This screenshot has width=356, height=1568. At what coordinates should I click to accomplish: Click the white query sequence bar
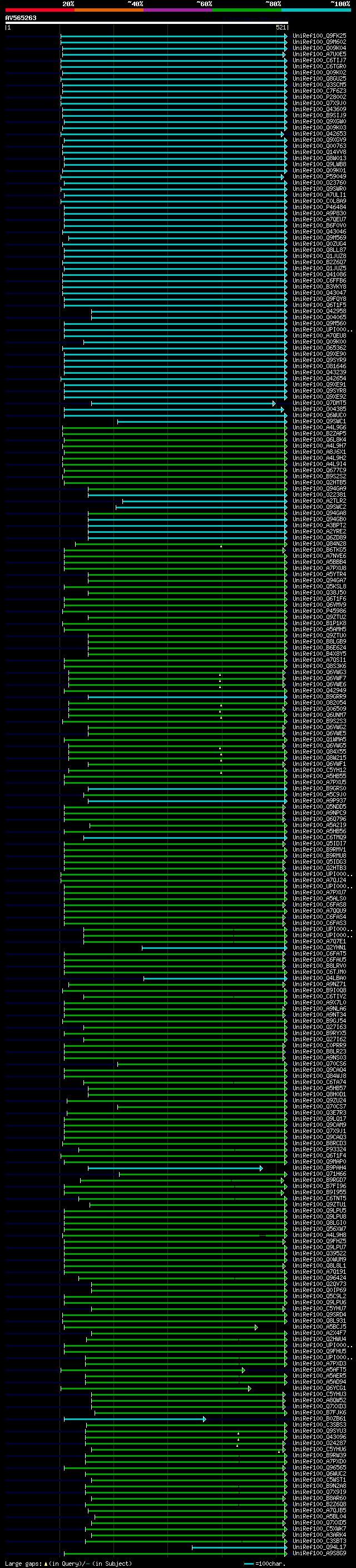pos(146,23)
